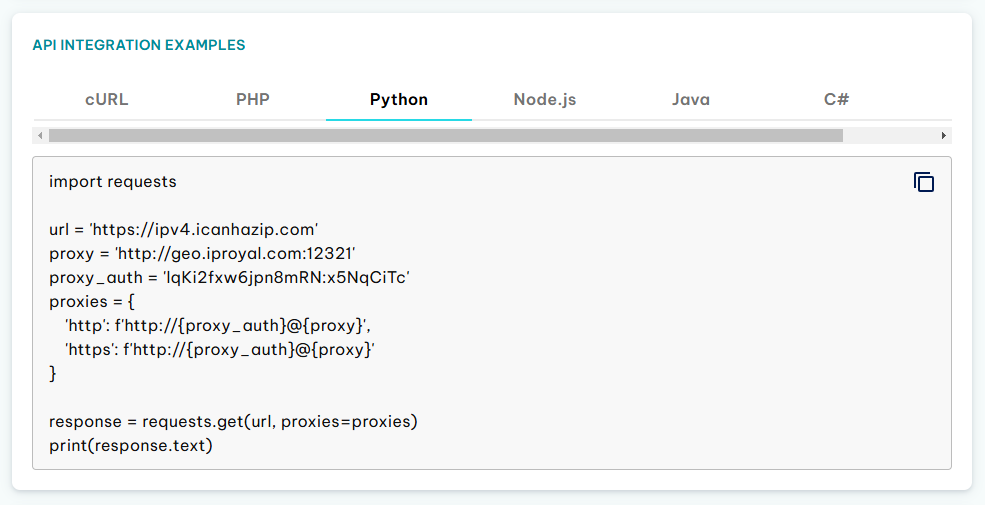Click the horizontal scrollbar thumb under the tabs

pyautogui.click(x=446, y=136)
